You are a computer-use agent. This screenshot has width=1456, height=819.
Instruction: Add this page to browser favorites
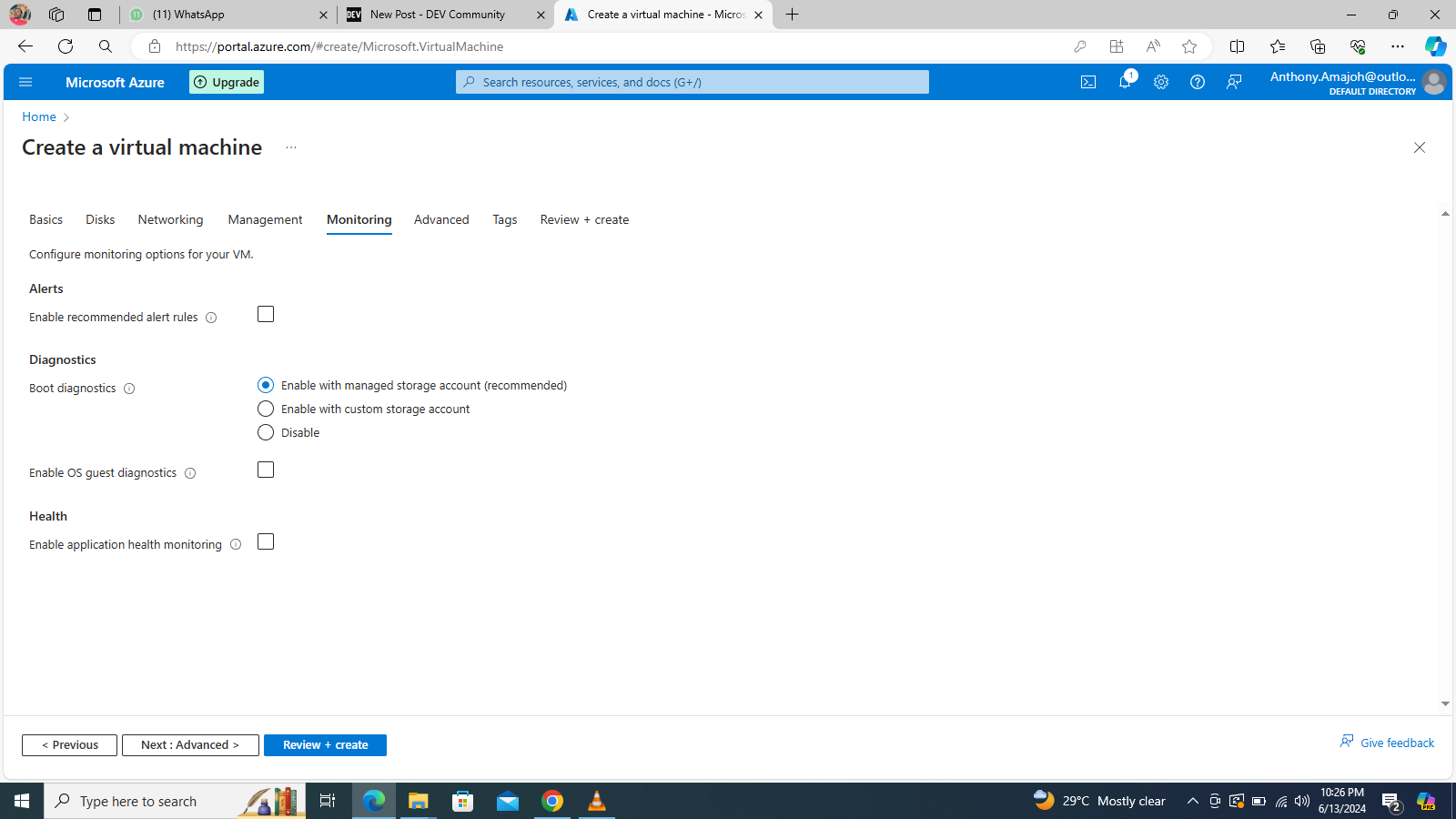(x=1189, y=46)
